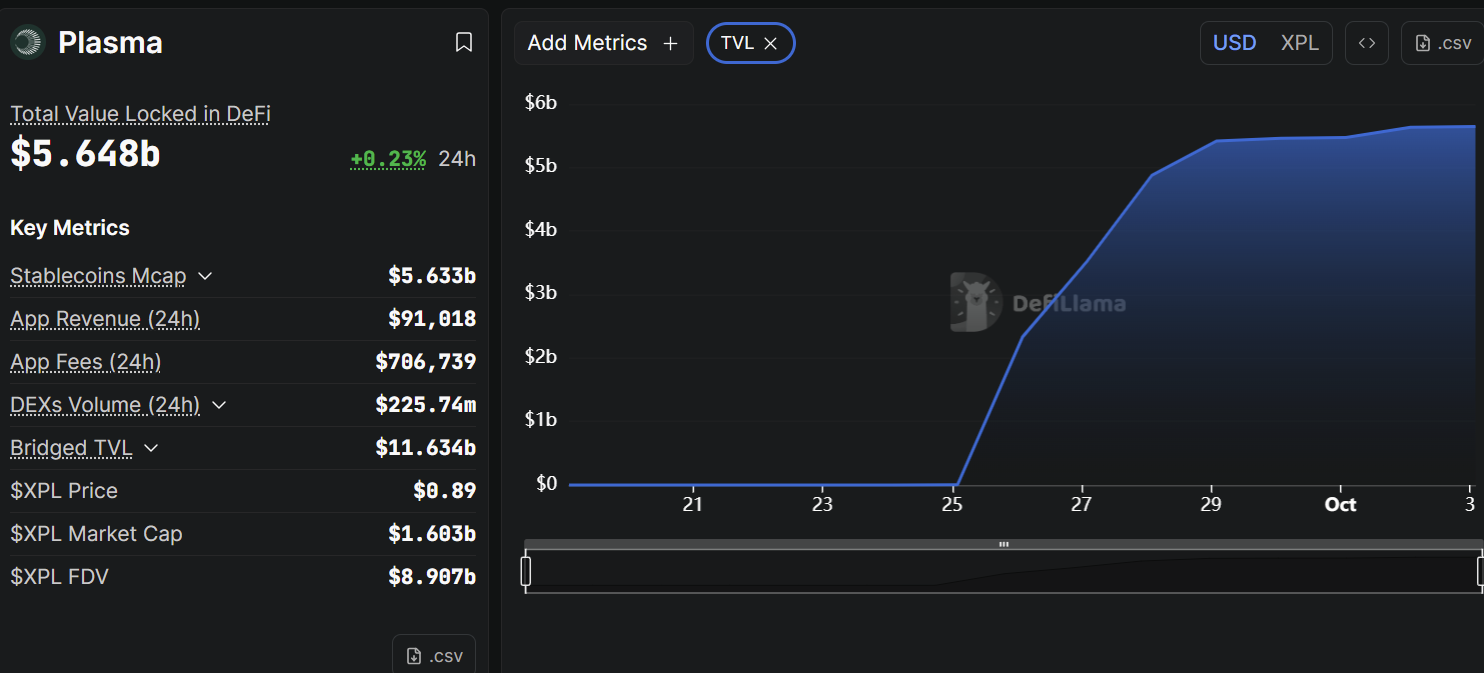The image size is (1484, 673).
Task: Open the embed chart code icon
Action: (1366, 43)
